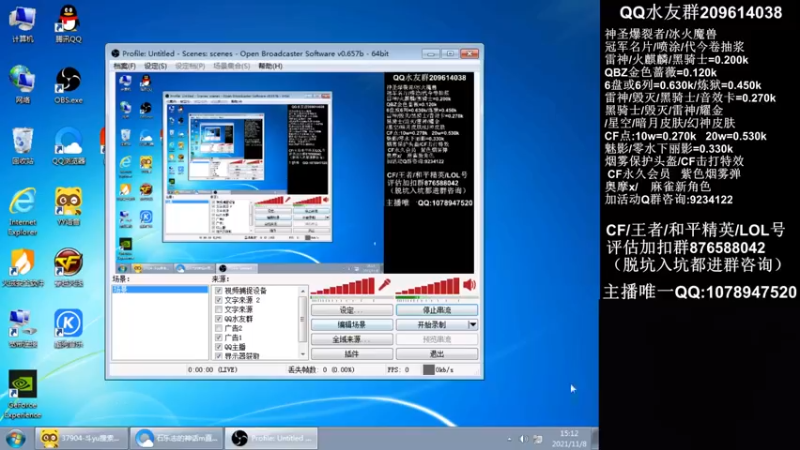Enable the unchecked 文字来源 source

point(219,309)
